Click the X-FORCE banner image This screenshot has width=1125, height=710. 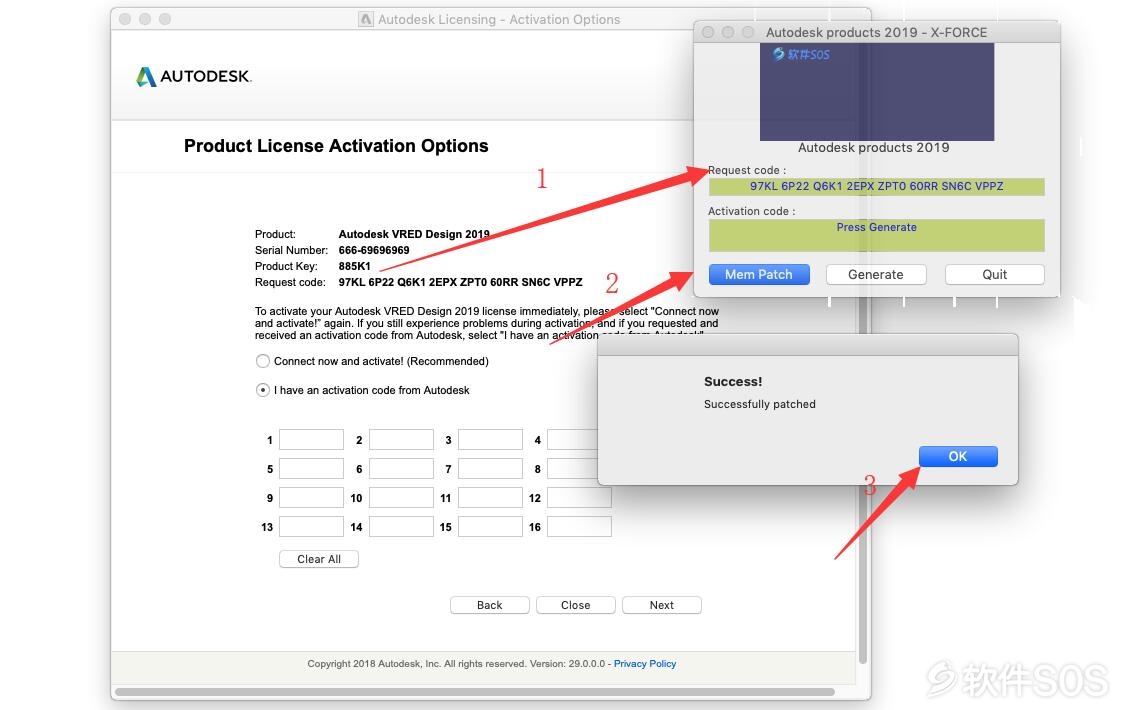pyautogui.click(x=877, y=92)
